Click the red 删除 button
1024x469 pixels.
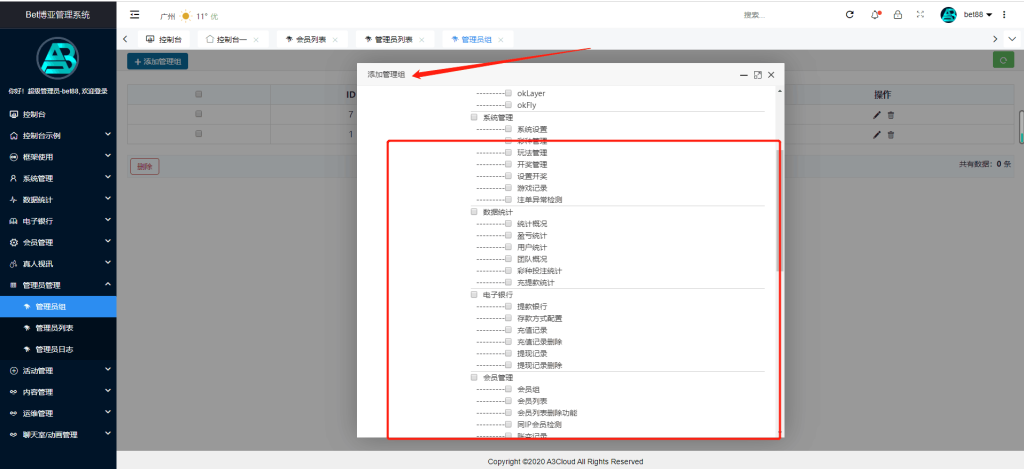(144, 166)
